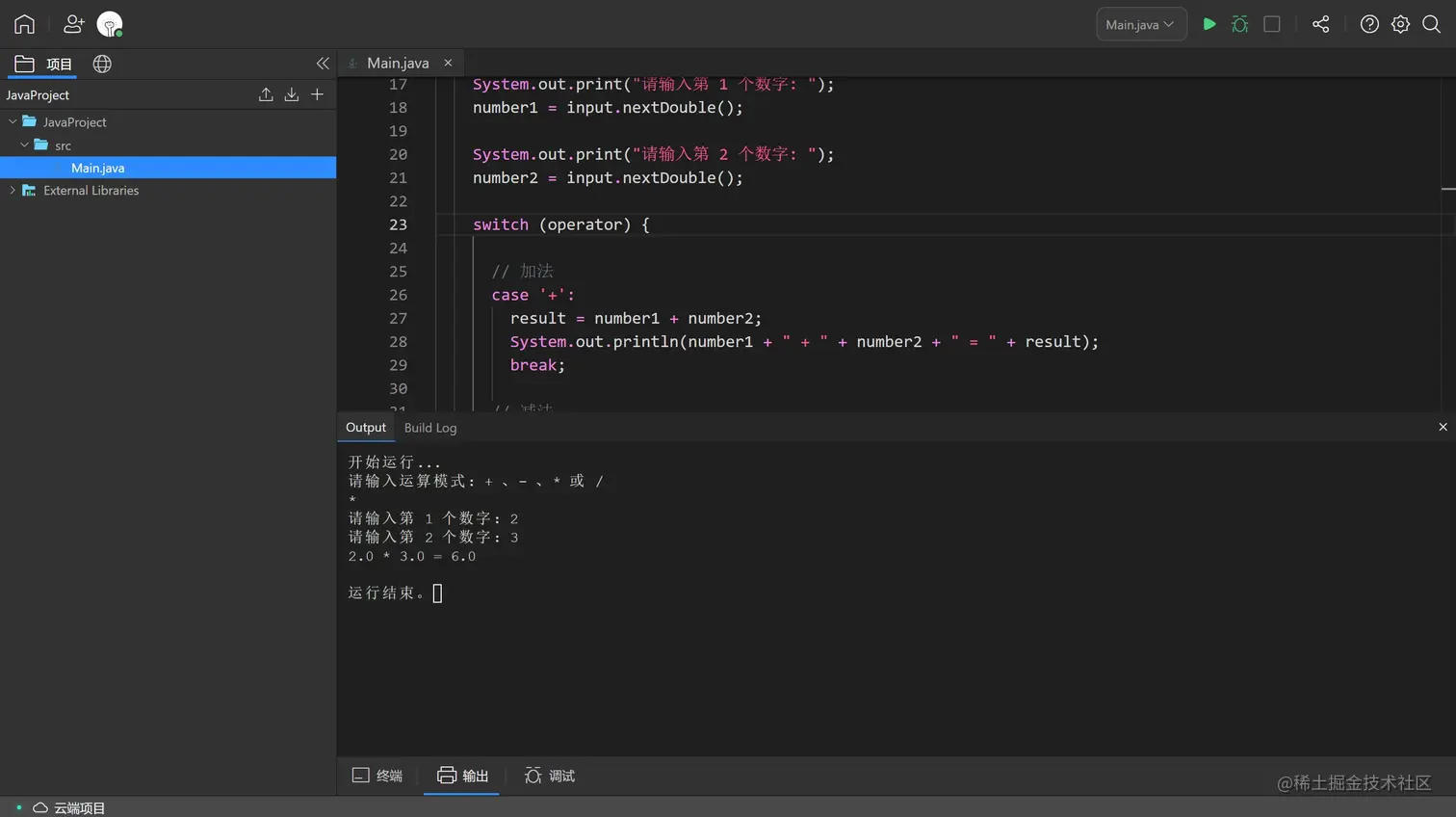Download project via the download icon

point(292,94)
